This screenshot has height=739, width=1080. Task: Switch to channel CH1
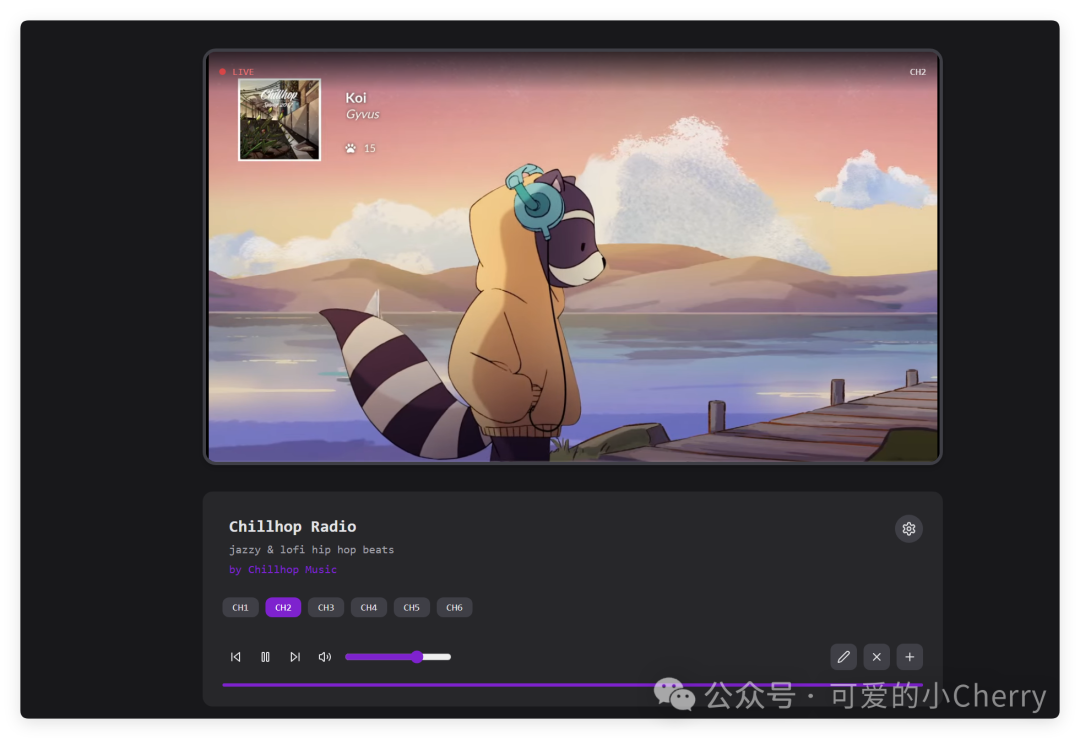pyautogui.click(x=240, y=607)
